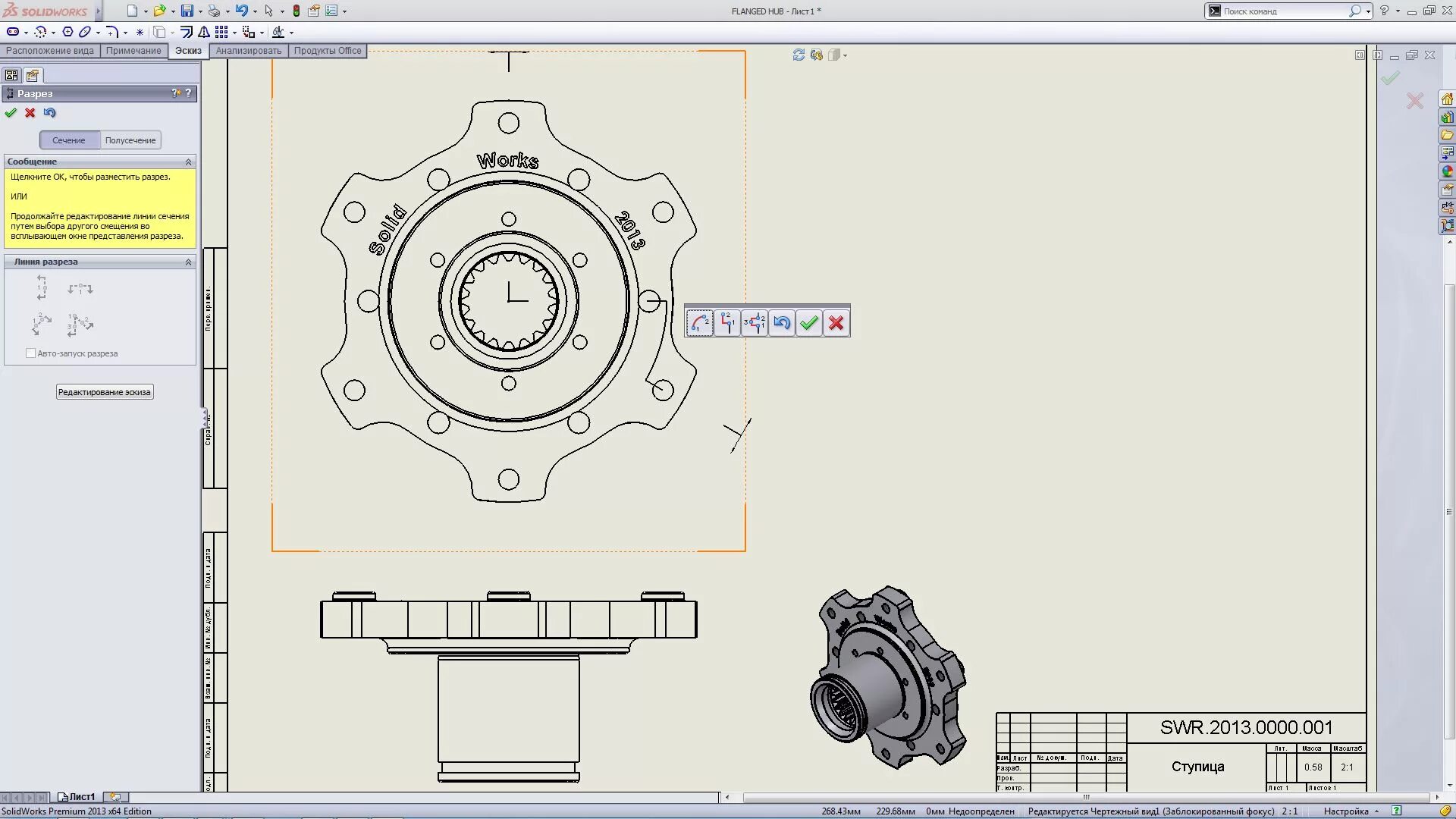Screen dimensions: 1456x819
Task: Switch to Анализировать tab
Action: click(249, 51)
